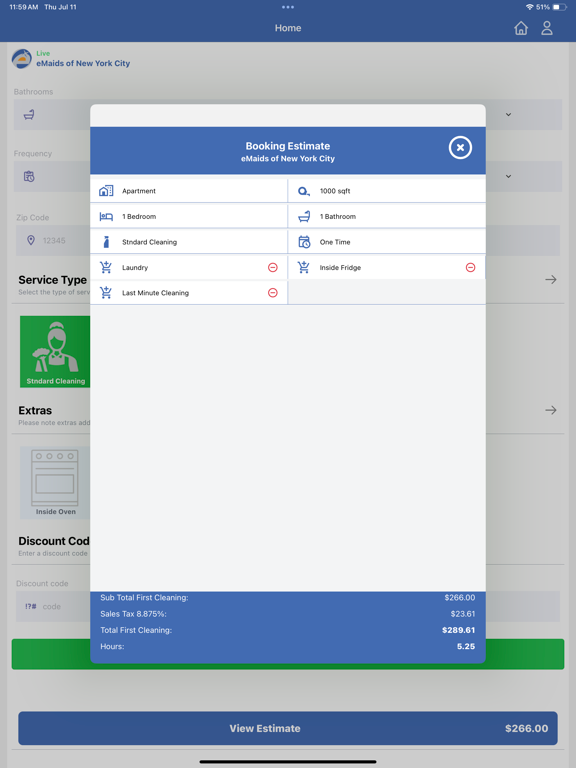576x768 pixels.
Task: Click the eMaids of New York City logo
Action: [x=22, y=59]
